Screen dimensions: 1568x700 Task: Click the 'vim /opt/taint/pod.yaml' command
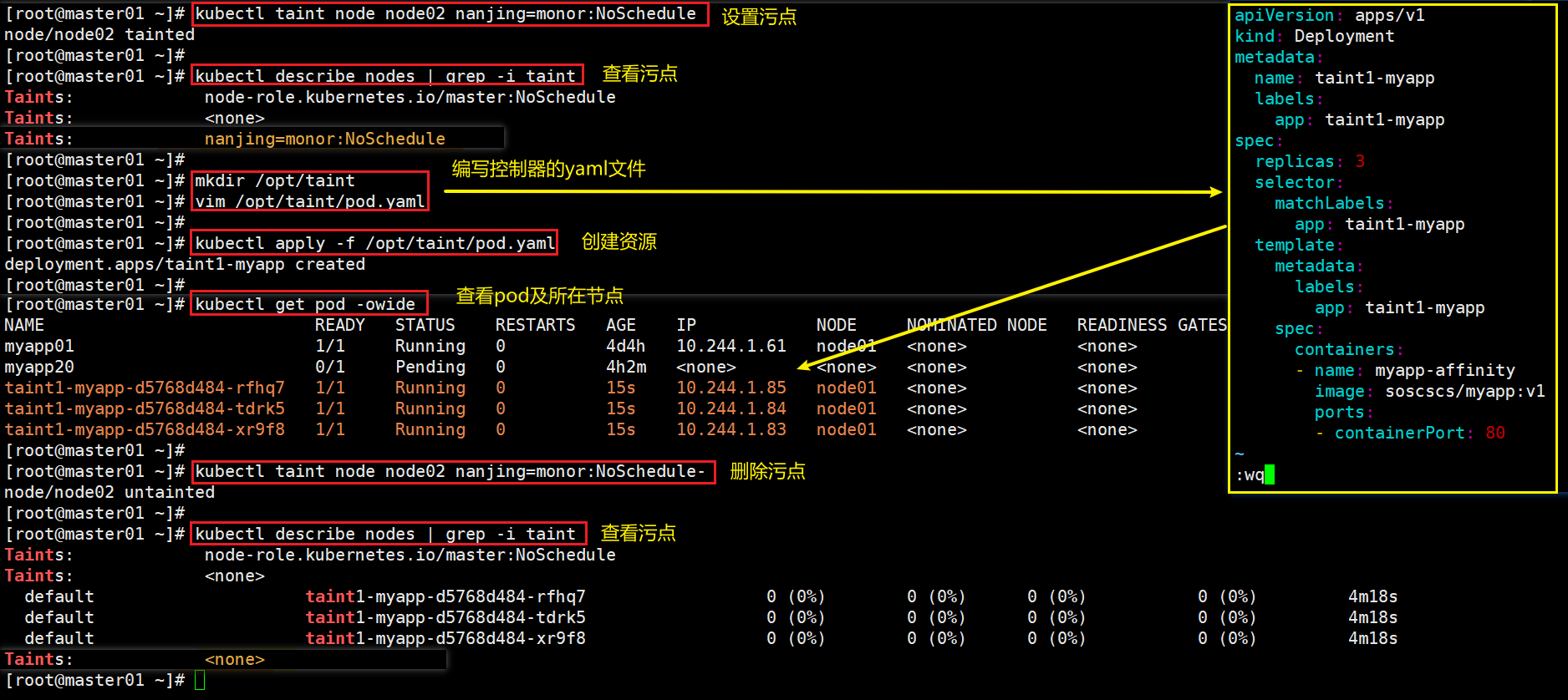coord(310,201)
